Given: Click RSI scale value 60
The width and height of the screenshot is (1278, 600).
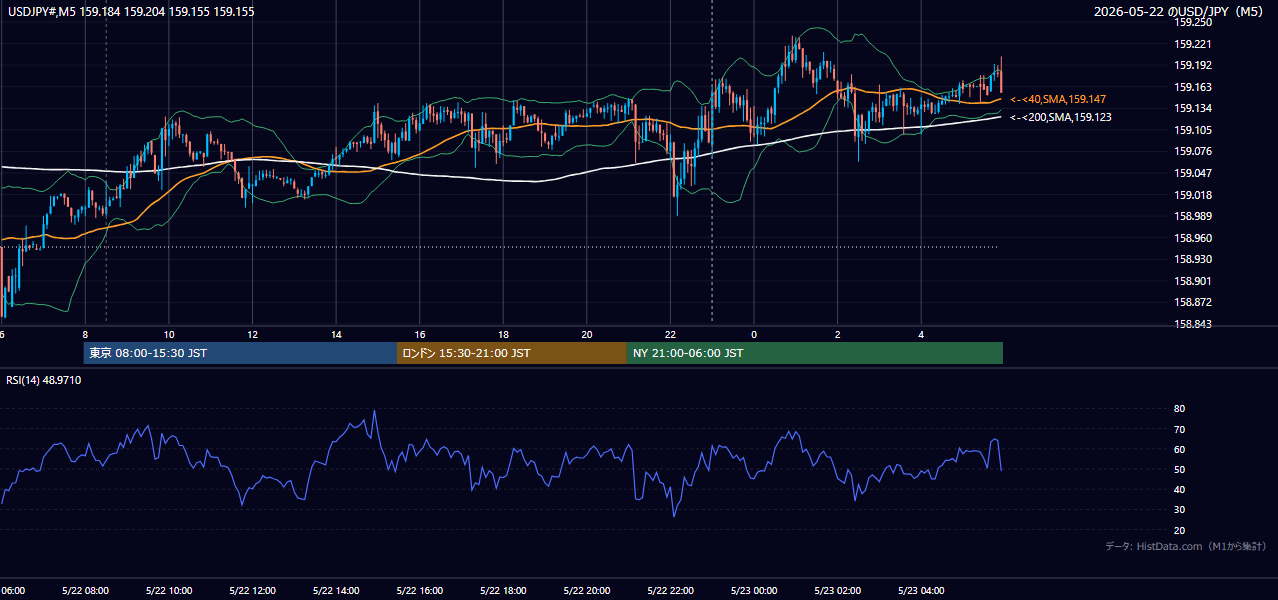Looking at the screenshot, I should [1179, 449].
